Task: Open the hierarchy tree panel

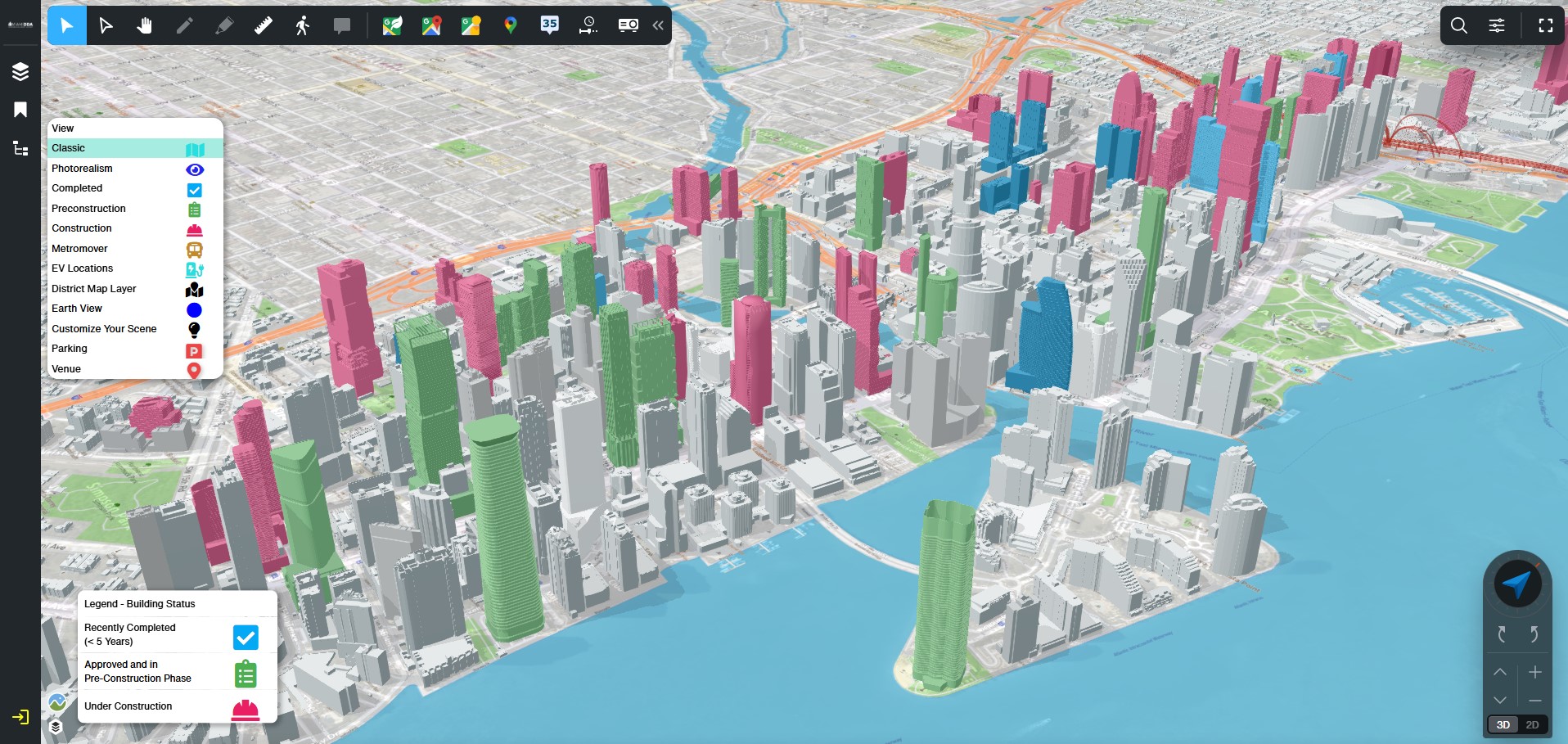Action: [20, 148]
